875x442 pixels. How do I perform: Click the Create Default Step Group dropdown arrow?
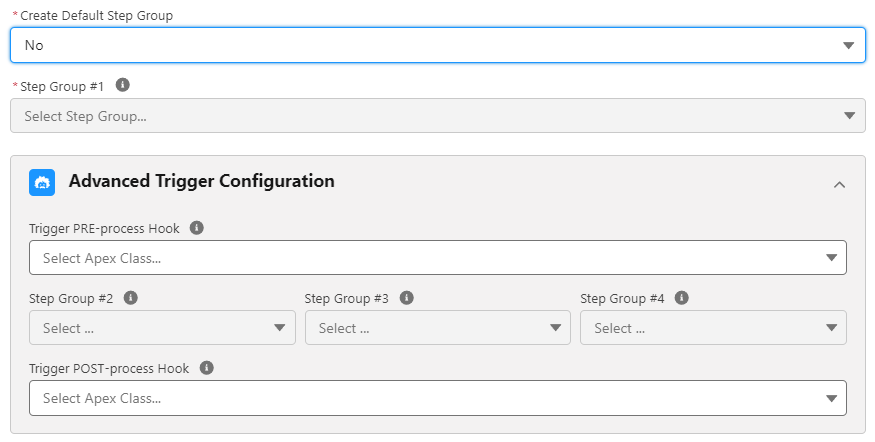tap(848, 45)
